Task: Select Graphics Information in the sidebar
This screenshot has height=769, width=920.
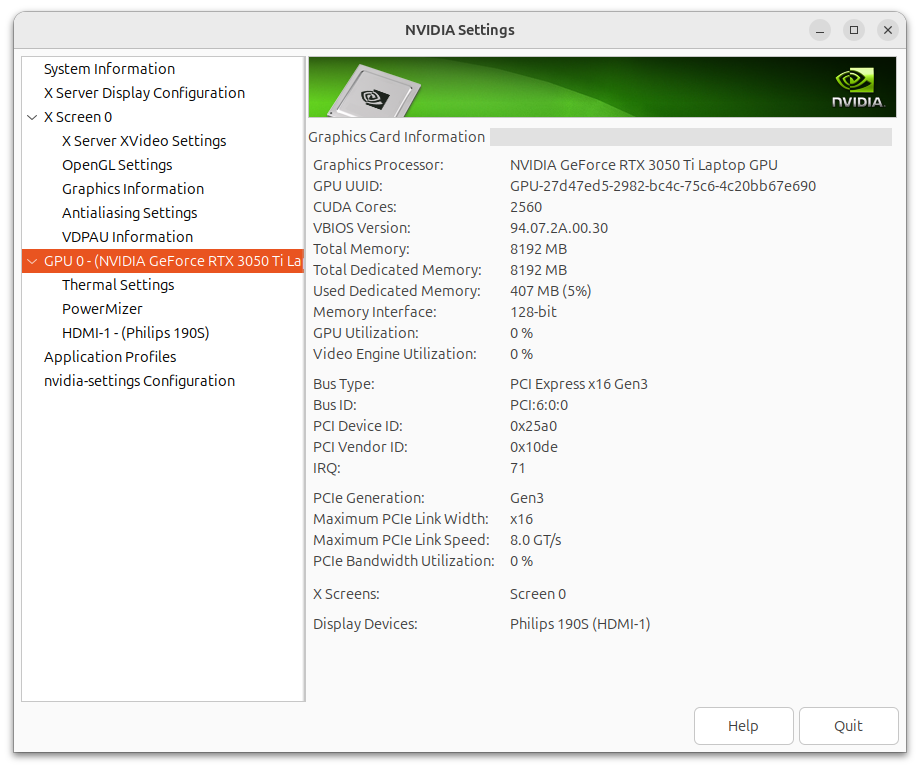Action: [x=133, y=189]
